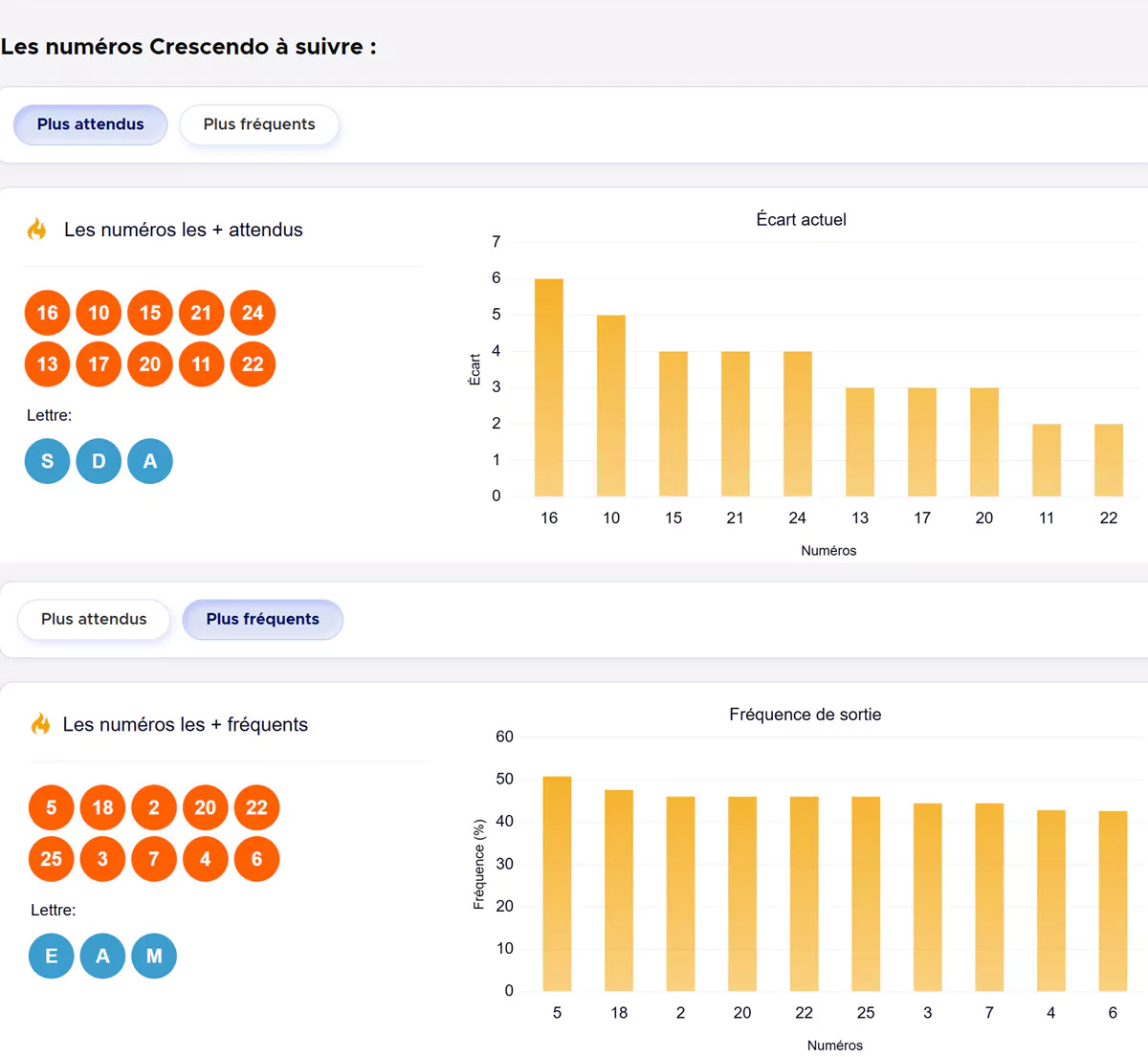
Task: Select the orange ball numbered 24
Action: (253, 313)
